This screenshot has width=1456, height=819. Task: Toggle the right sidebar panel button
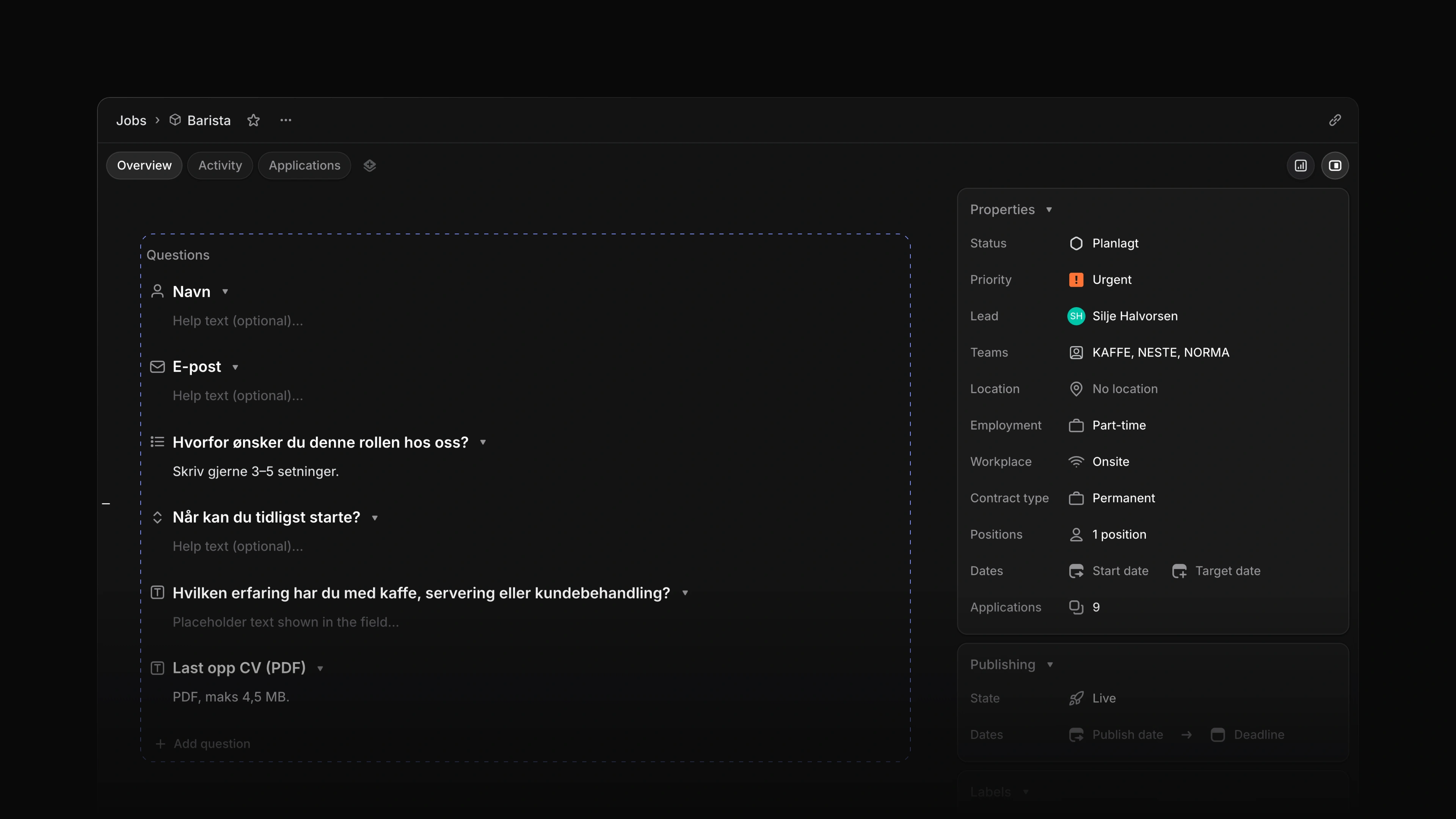coord(1335,166)
